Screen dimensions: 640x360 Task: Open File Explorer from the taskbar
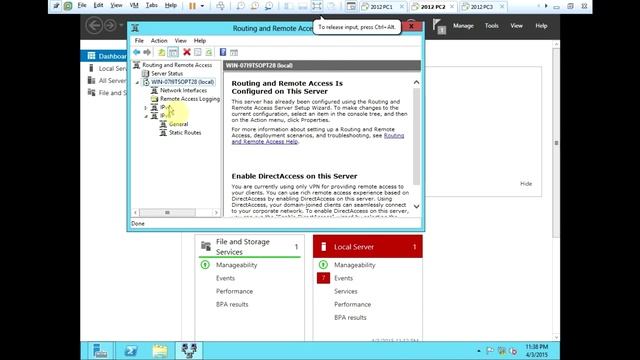[x=160, y=351]
